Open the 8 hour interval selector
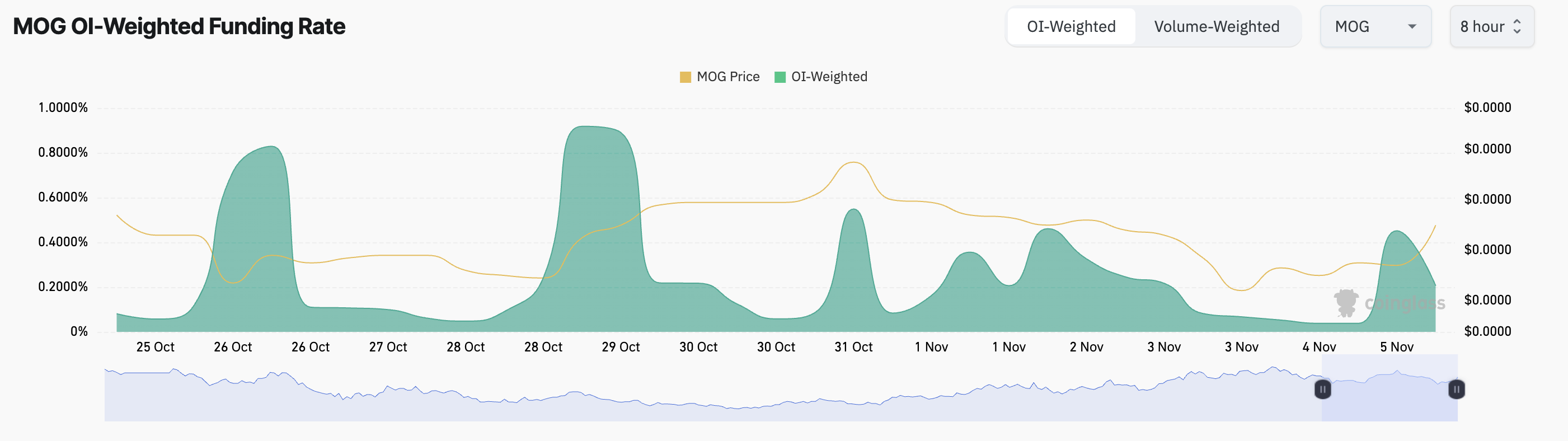The width and height of the screenshot is (1568, 441). click(1491, 27)
